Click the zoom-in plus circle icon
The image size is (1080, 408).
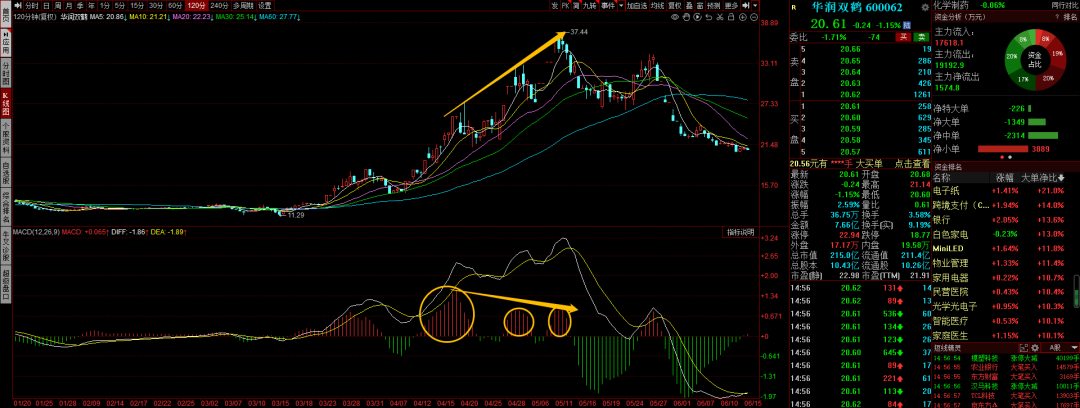[742, 17]
